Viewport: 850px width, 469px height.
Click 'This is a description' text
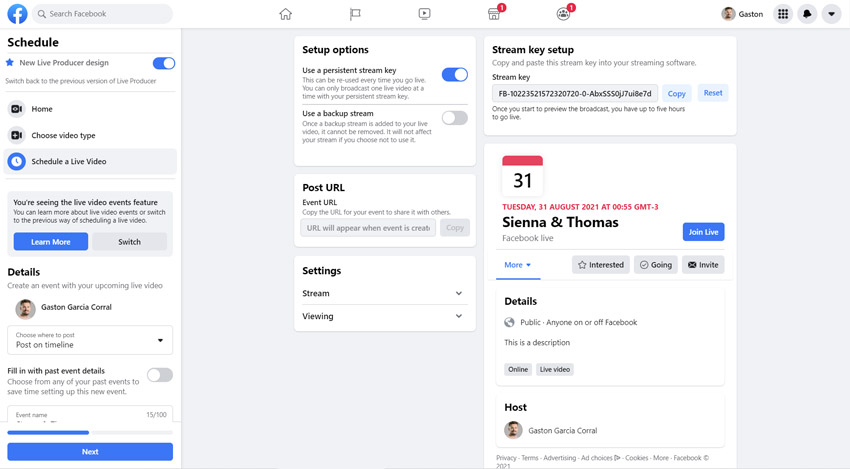pos(537,343)
